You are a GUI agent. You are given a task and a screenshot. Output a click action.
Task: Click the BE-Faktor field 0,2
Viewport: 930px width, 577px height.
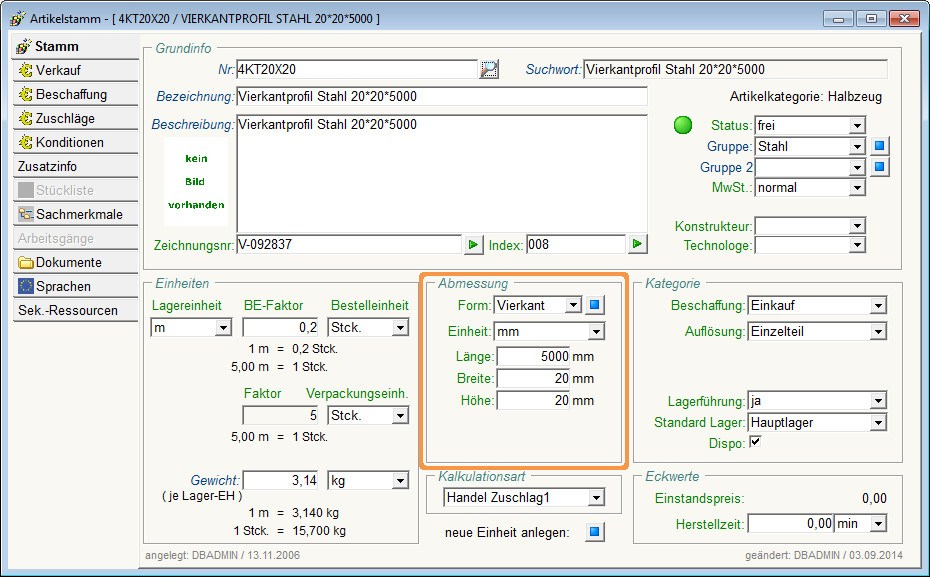tap(281, 327)
